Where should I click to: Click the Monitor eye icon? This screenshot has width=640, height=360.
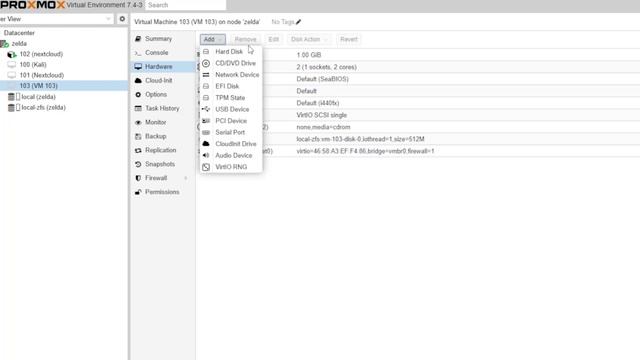(138, 122)
